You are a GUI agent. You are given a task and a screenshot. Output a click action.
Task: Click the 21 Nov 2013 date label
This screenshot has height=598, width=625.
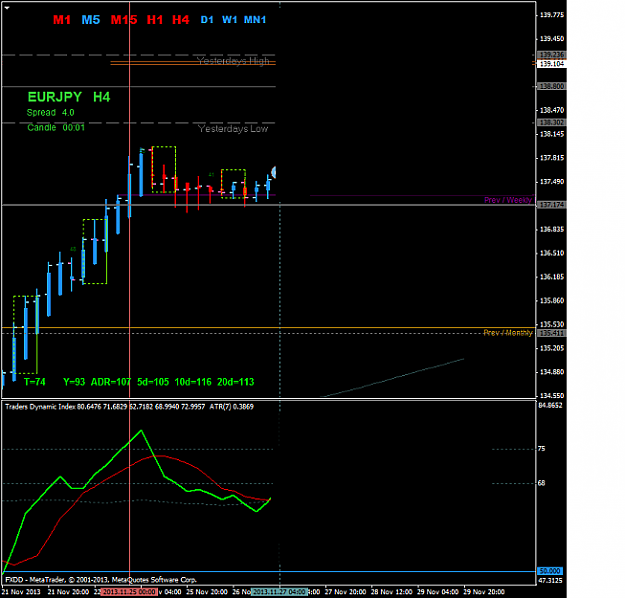[21, 592]
